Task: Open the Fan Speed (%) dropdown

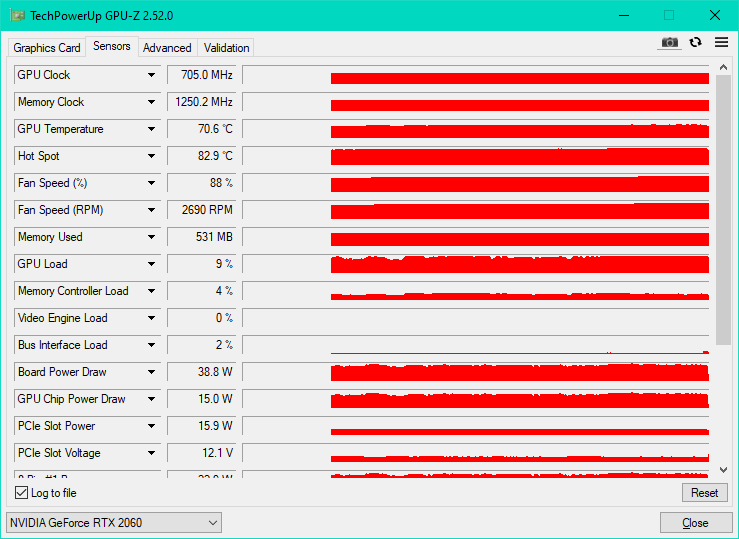Action: 151,183
